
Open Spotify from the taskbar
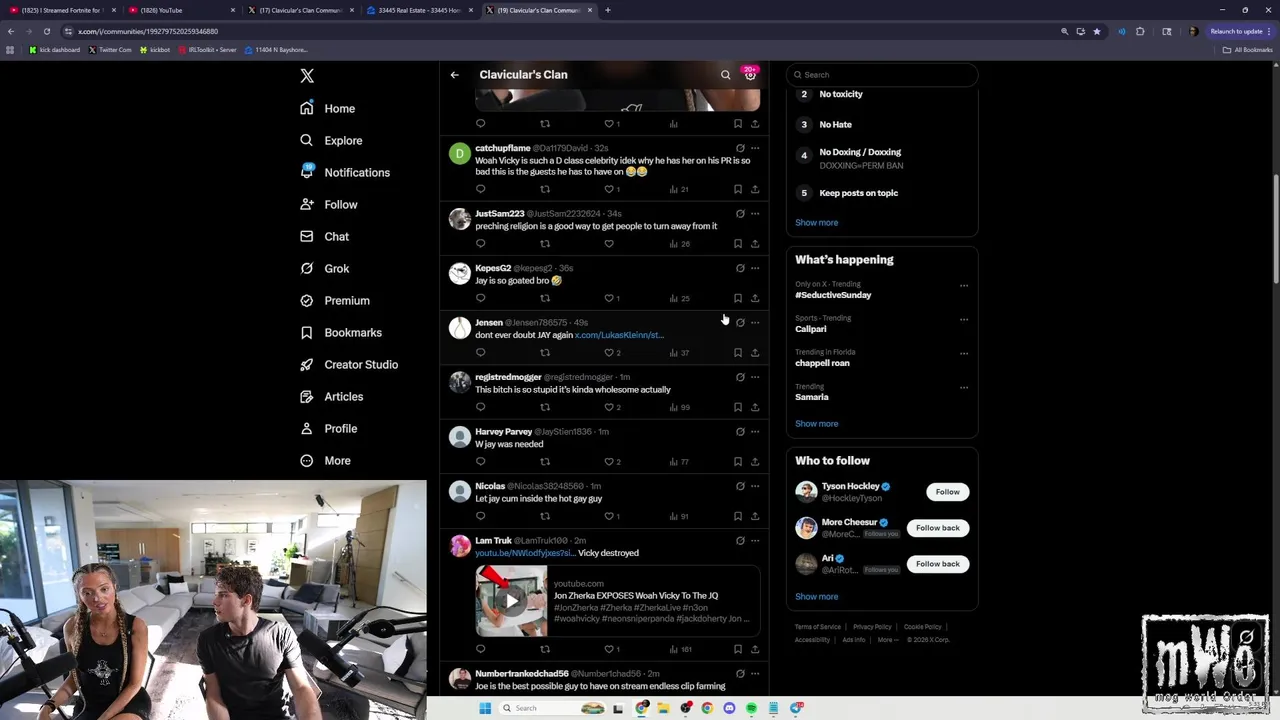pos(751,708)
